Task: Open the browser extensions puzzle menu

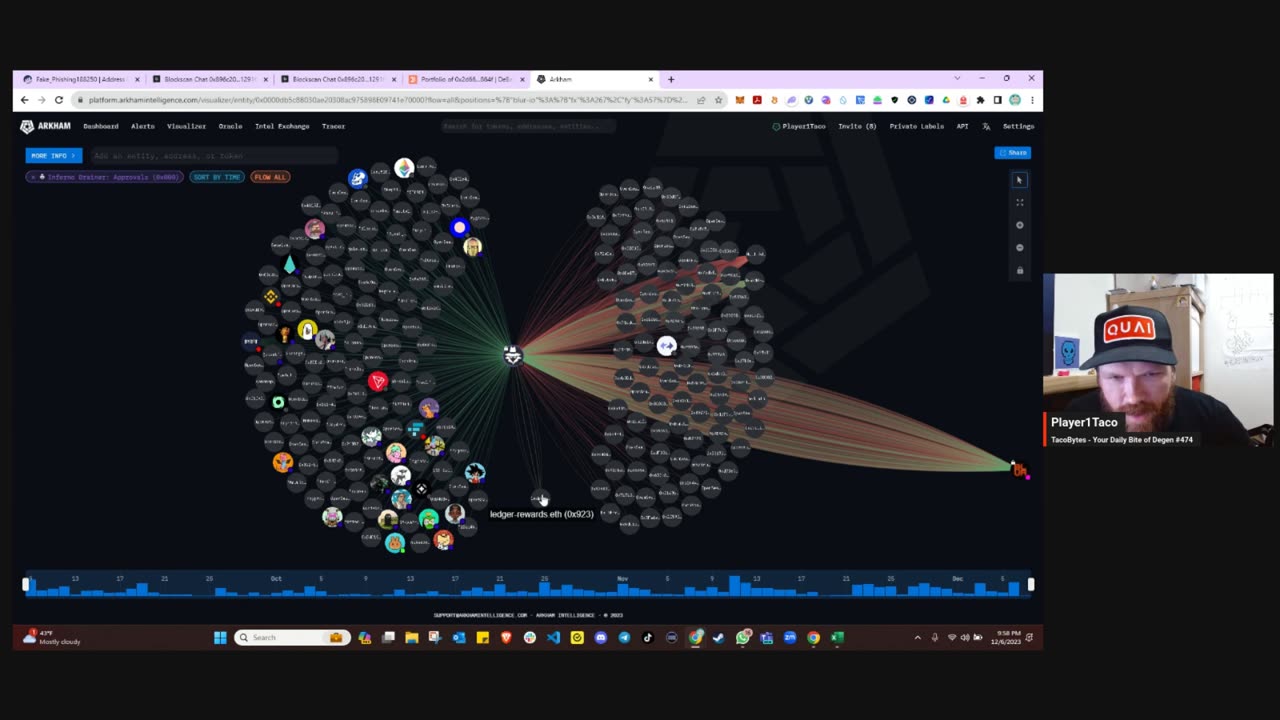Action: click(x=980, y=100)
